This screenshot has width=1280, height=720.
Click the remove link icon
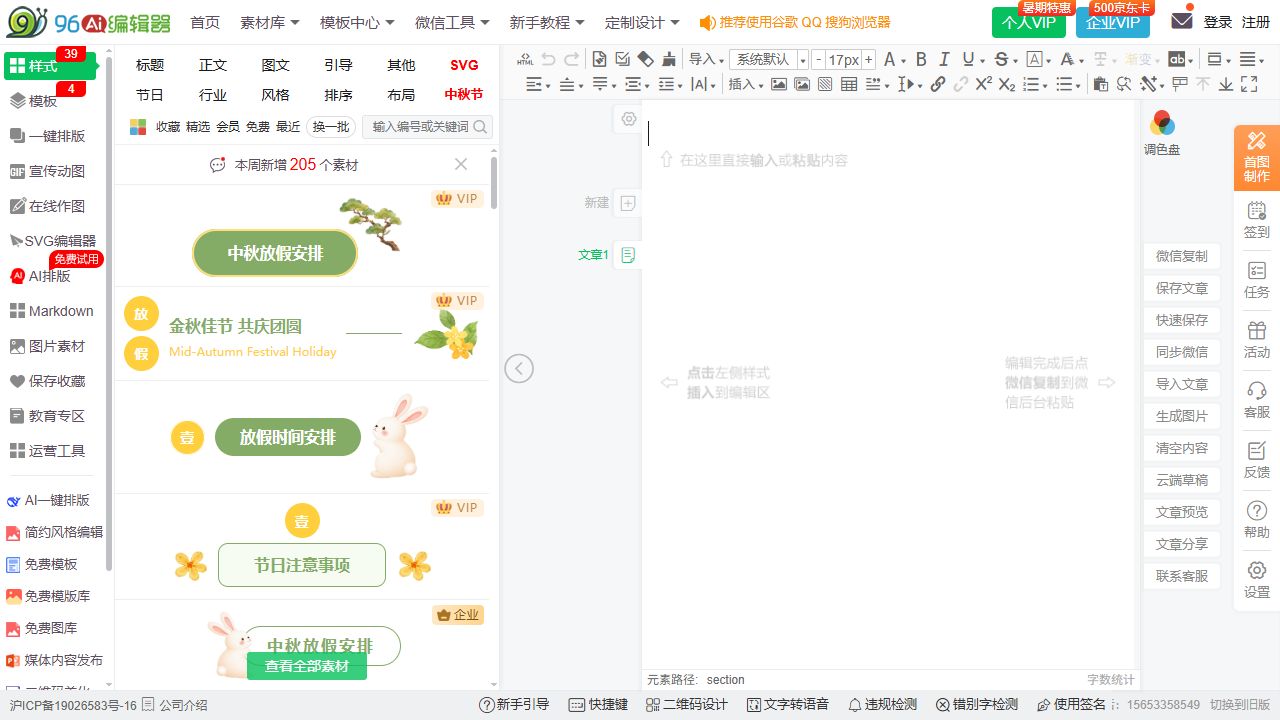point(961,84)
